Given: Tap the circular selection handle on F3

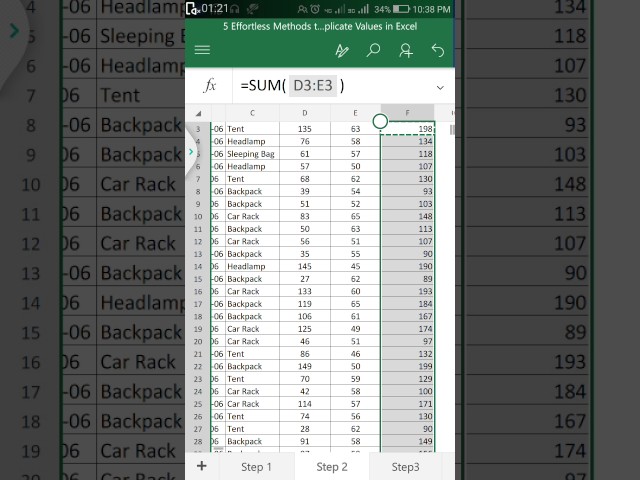Looking at the screenshot, I should click(380, 121).
